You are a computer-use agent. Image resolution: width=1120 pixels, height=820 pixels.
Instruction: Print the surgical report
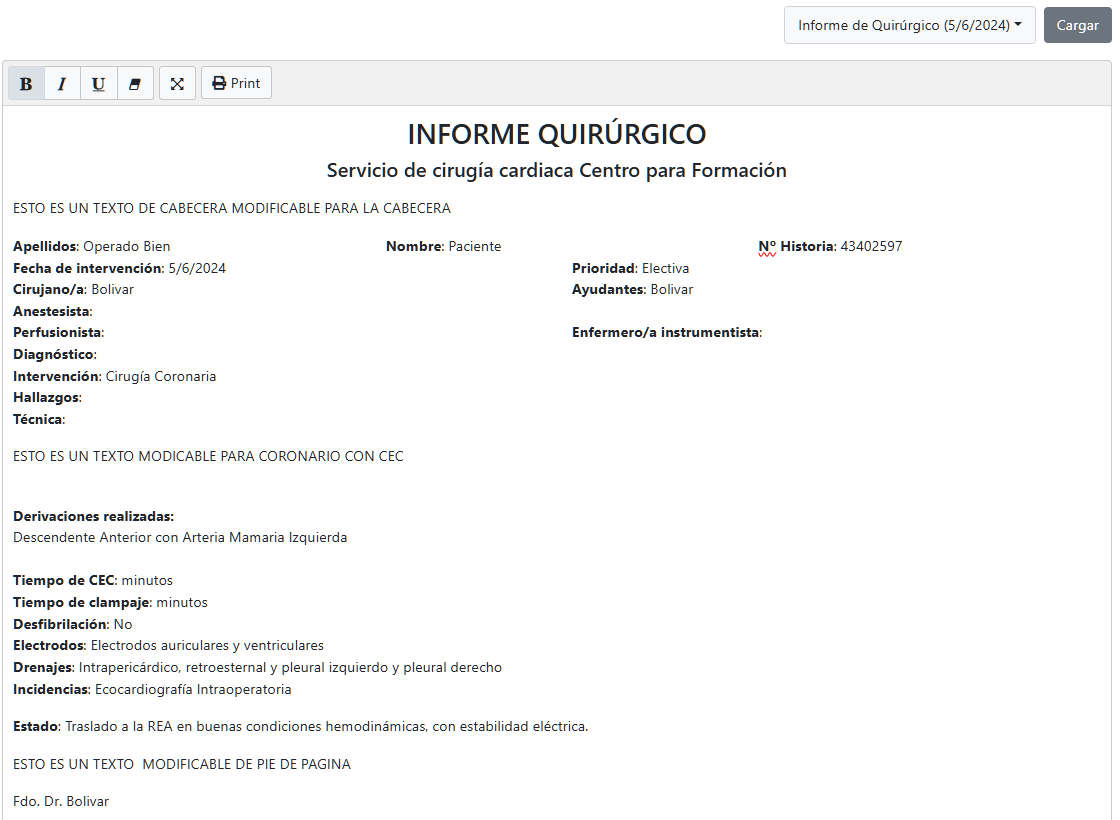coord(236,84)
